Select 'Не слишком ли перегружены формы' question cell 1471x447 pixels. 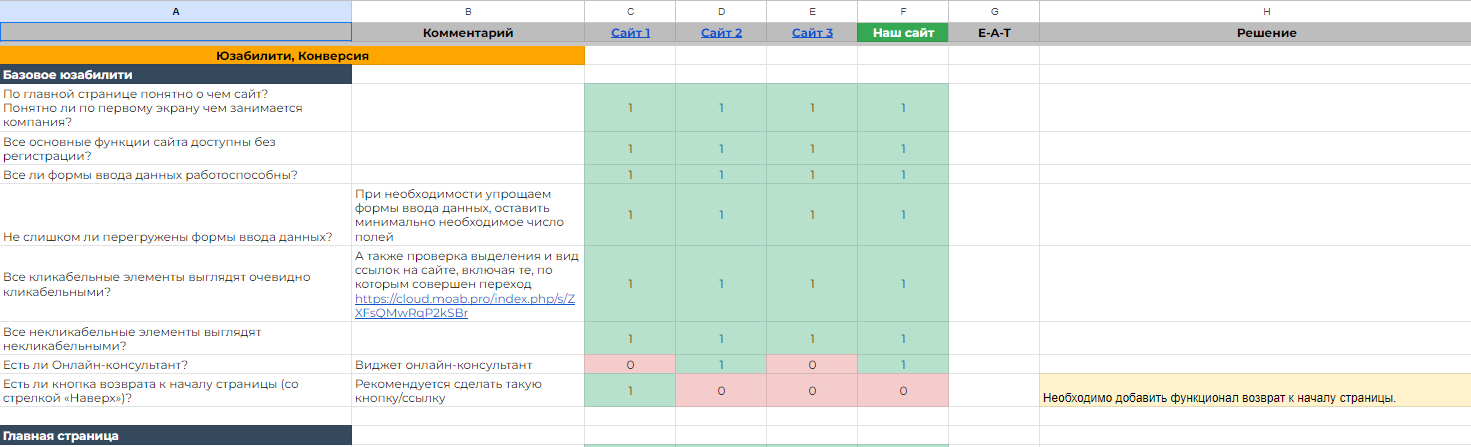176,215
